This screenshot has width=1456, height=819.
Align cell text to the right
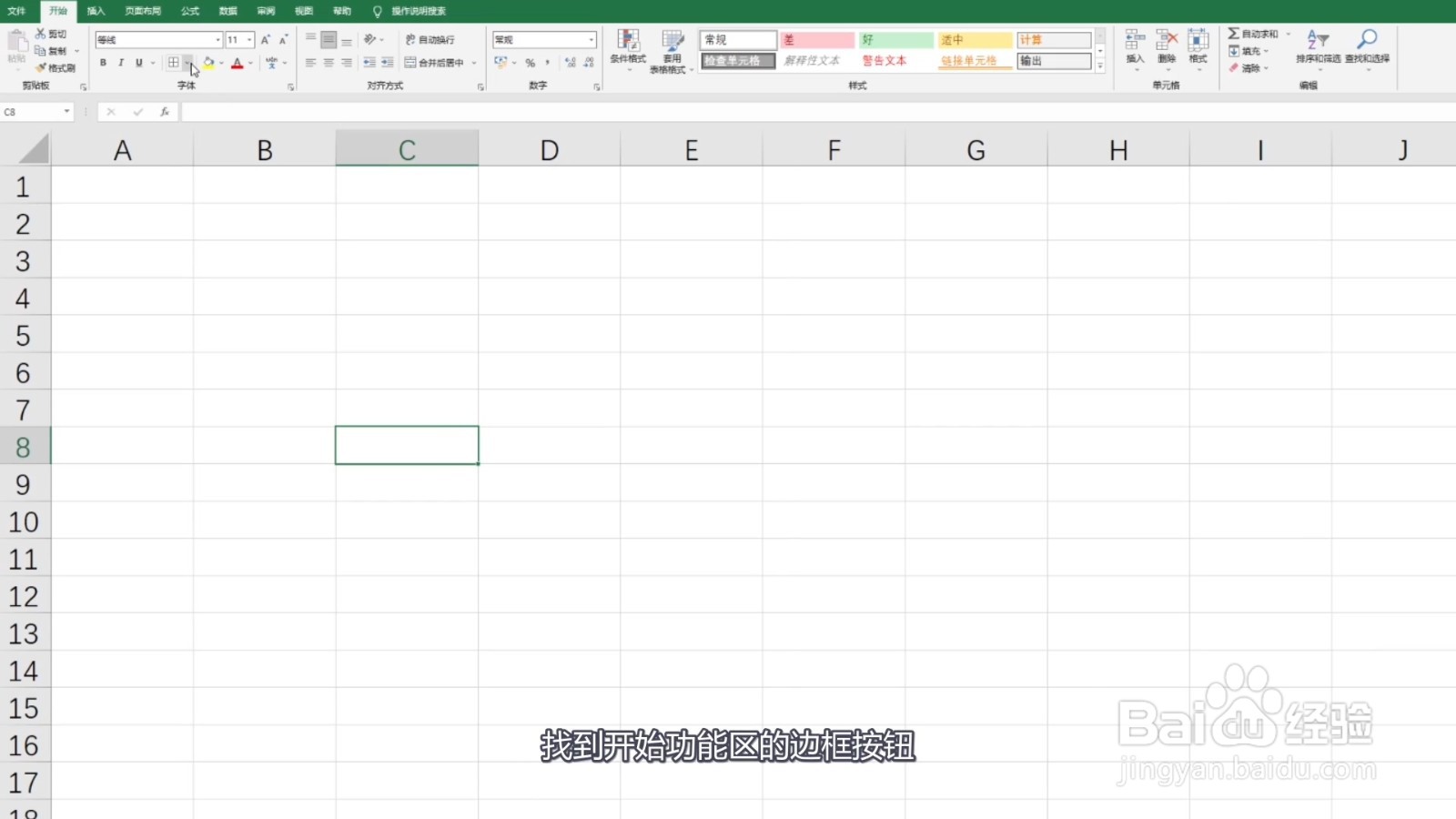tap(347, 63)
